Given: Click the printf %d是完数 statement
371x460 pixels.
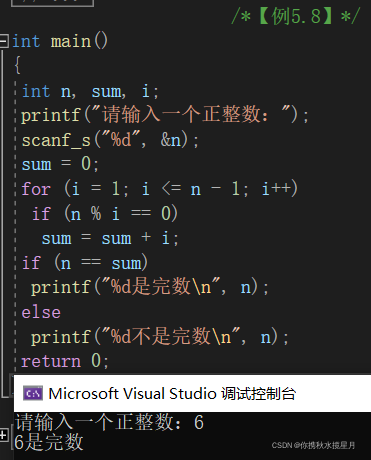Looking at the screenshot, I should coord(150,287).
